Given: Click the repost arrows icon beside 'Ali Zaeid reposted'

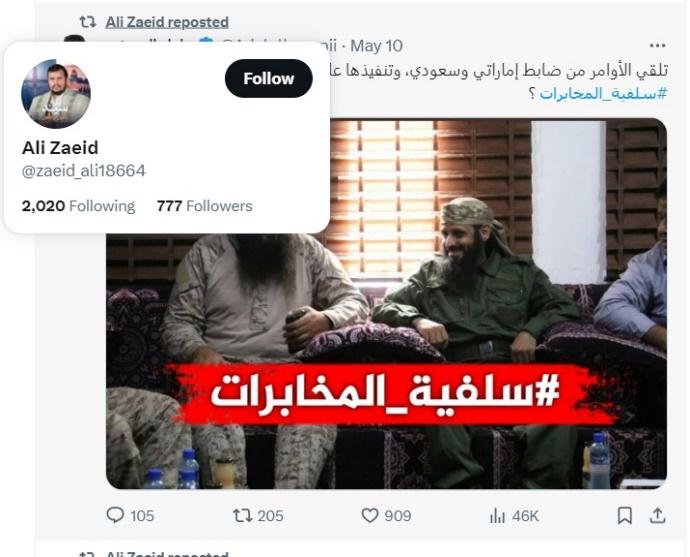Looking at the screenshot, I should tap(88, 22).
